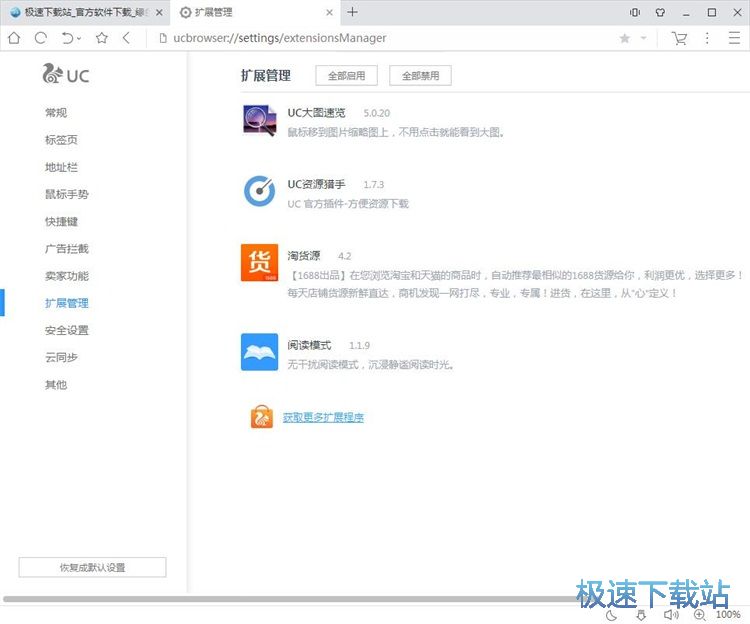Open the 获取更多扩展程序 link

point(323,417)
